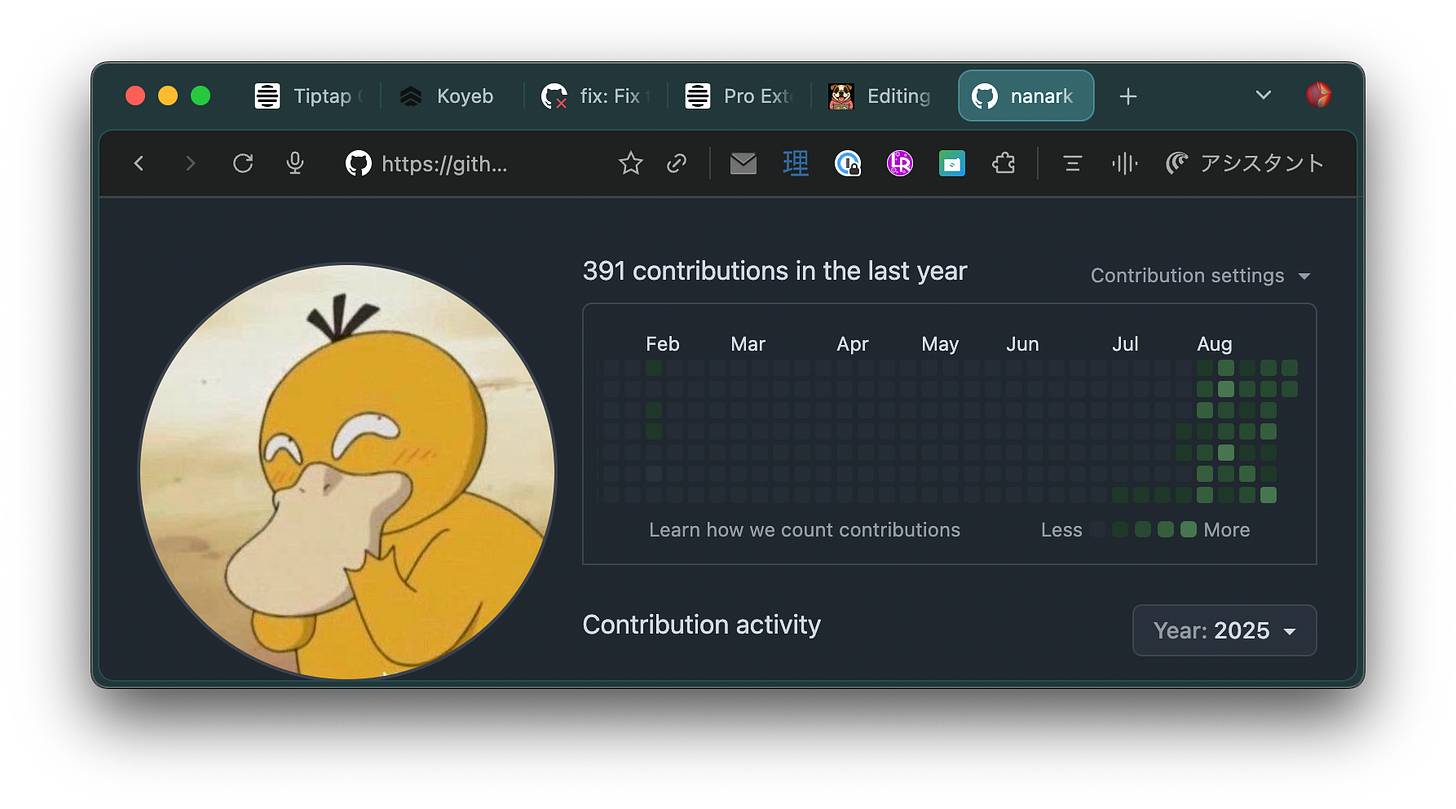Switch to the Koyeb tab
This screenshot has height=809, width=1456.
point(452,96)
